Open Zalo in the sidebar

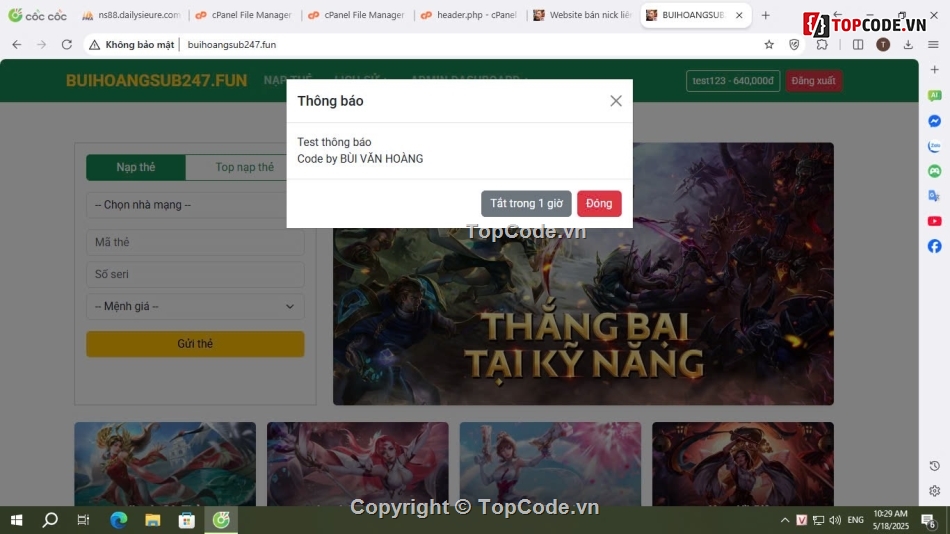click(x=934, y=146)
